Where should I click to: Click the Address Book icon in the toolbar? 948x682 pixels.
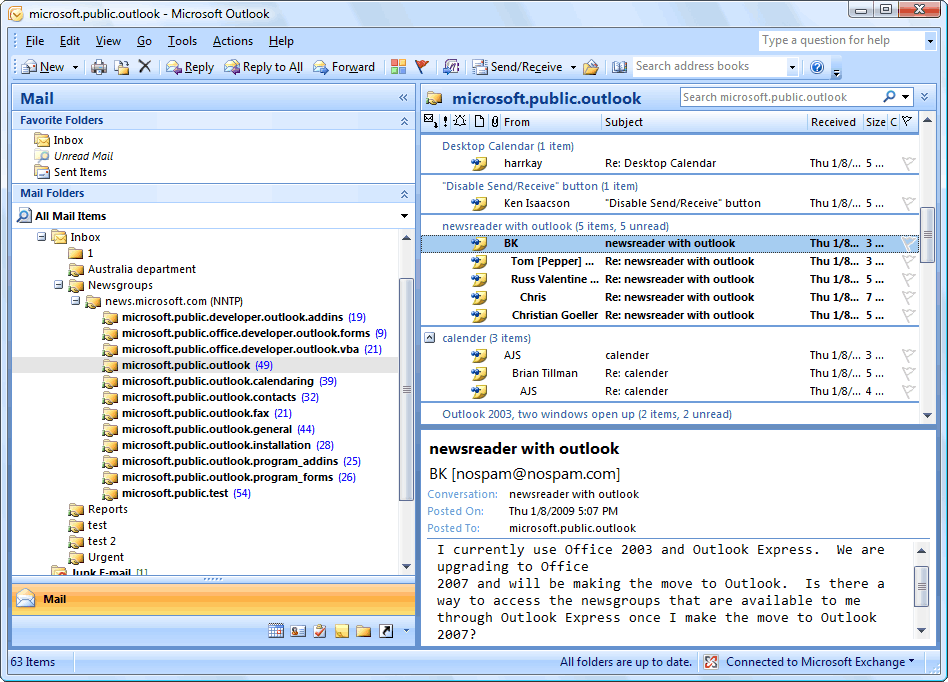click(619, 67)
